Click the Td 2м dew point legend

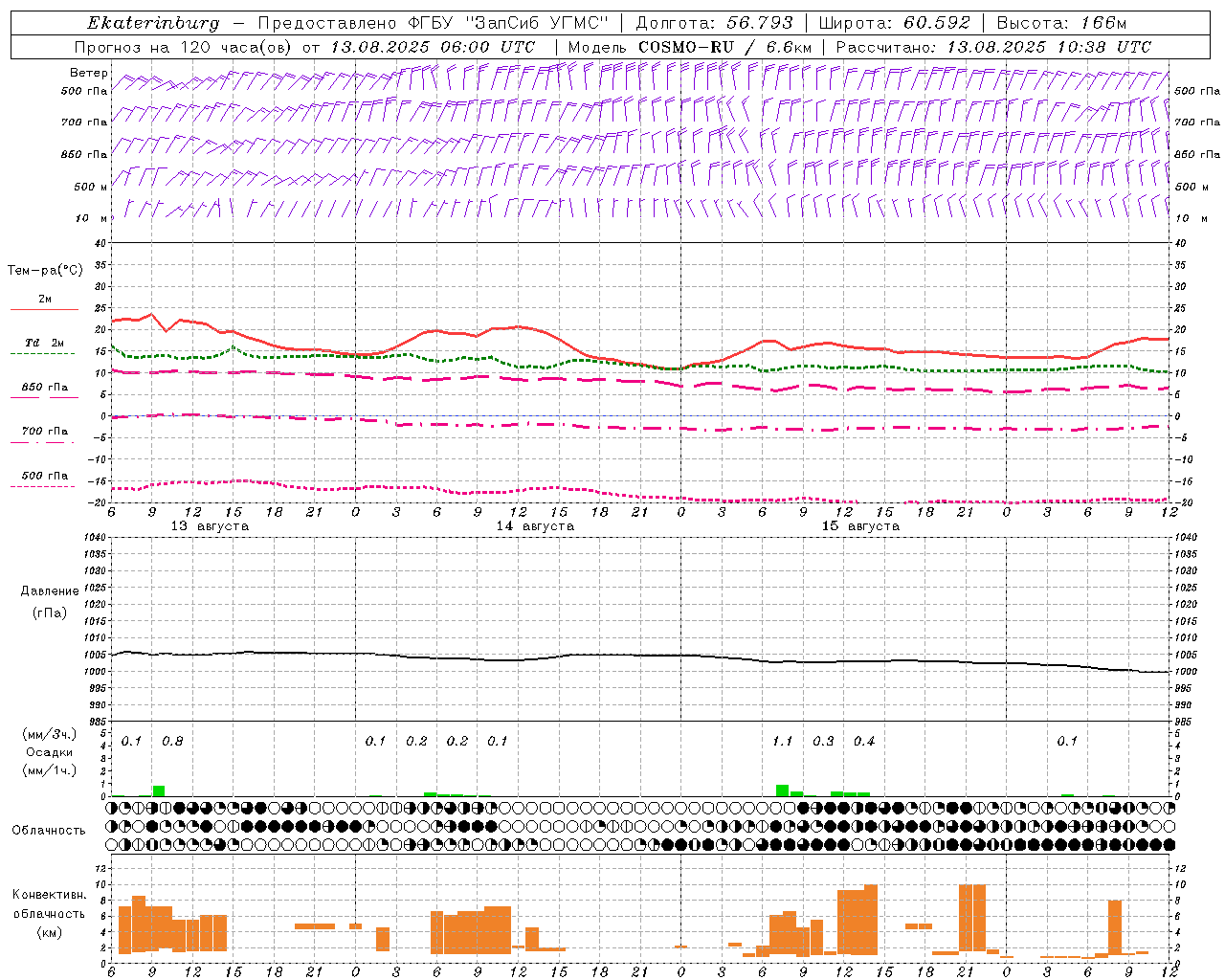point(44,343)
